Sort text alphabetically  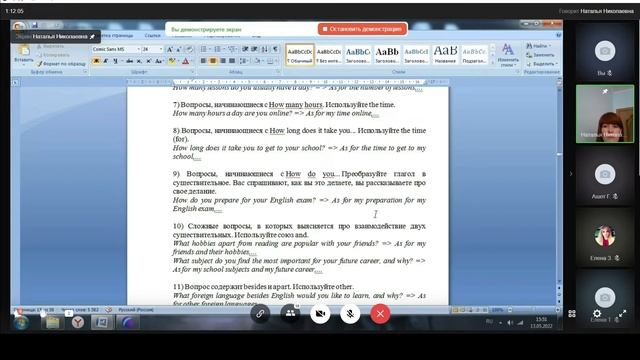click(265, 49)
